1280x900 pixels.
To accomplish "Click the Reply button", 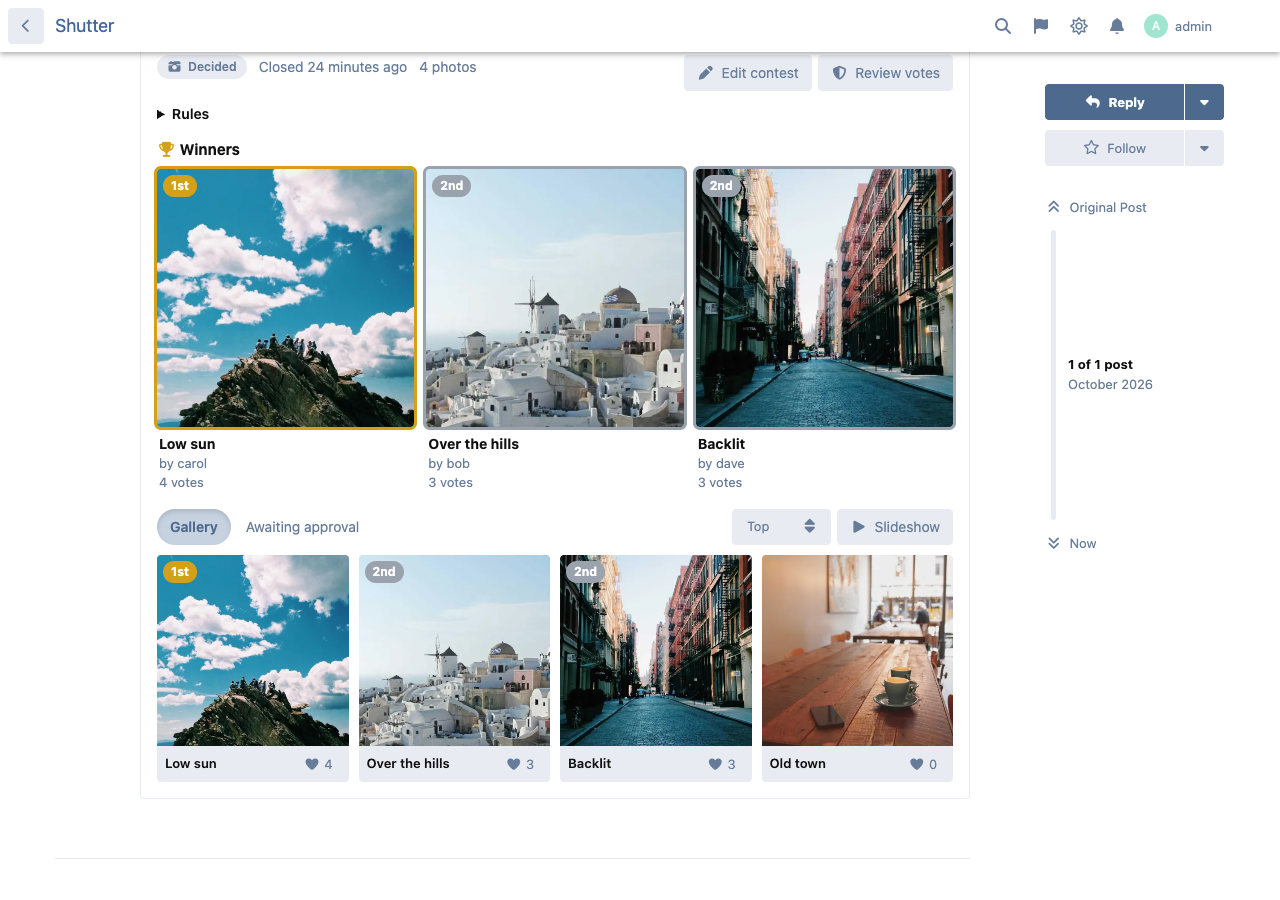I will coord(1114,102).
